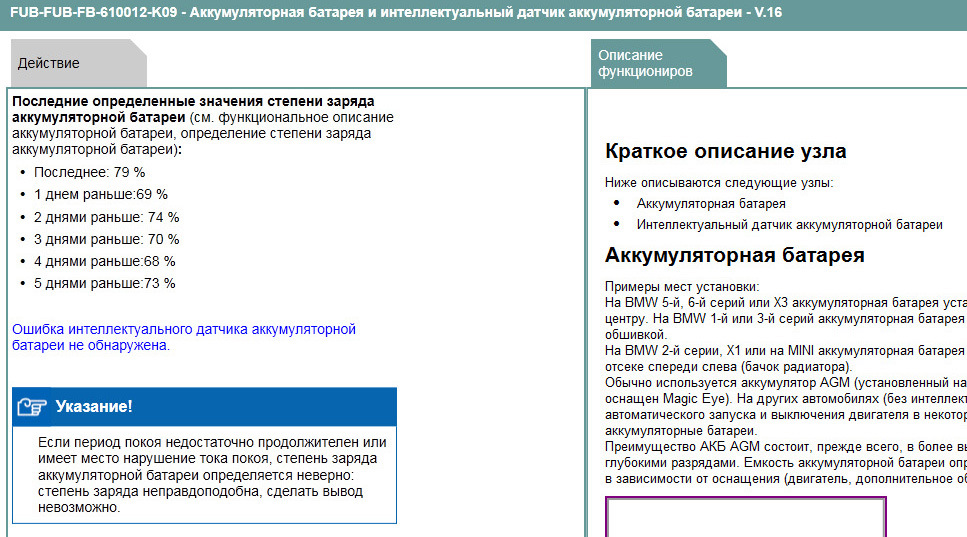Open the Действие tab
The height and width of the screenshot is (537, 967).
point(78,63)
